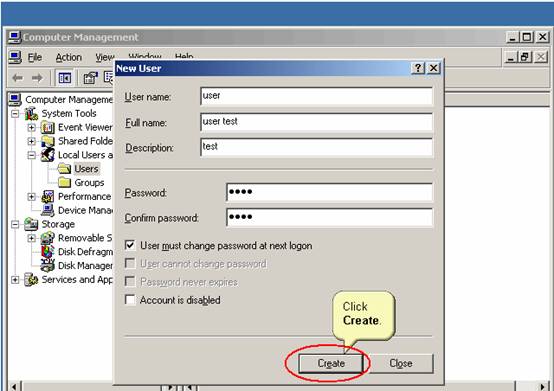Click the Shared Folders icon
The width and height of the screenshot is (554, 391).
click(x=47, y=141)
